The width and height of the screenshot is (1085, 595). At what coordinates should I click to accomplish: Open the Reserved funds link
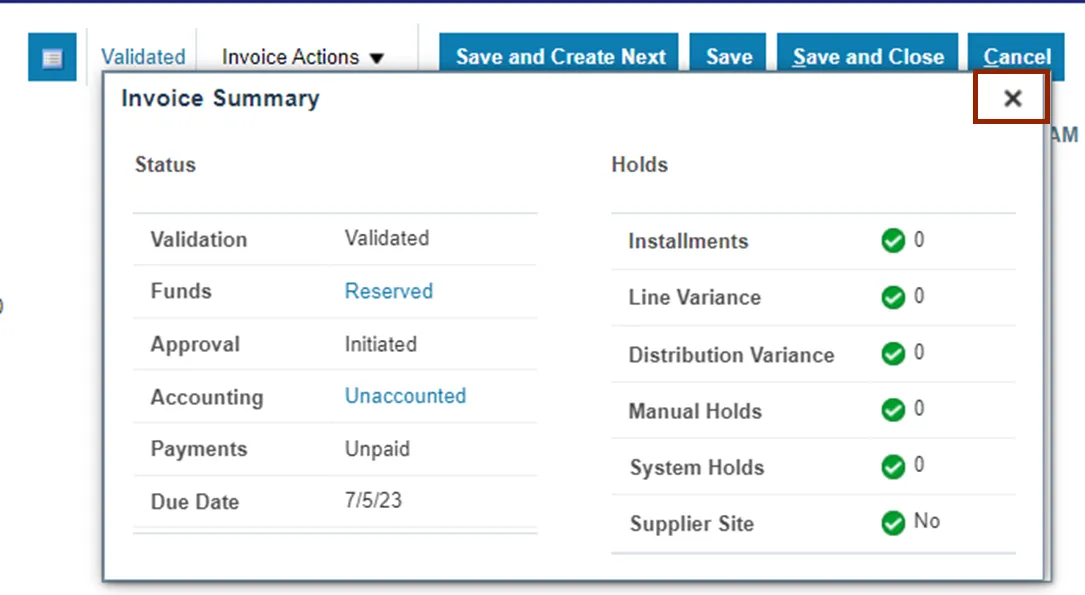click(388, 291)
